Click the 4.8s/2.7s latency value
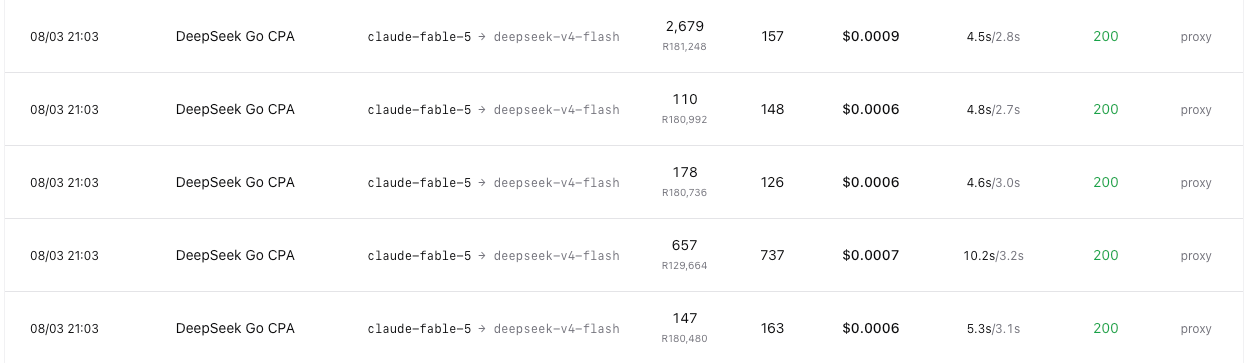Screen dimensions: 1246x363 (x=993, y=110)
